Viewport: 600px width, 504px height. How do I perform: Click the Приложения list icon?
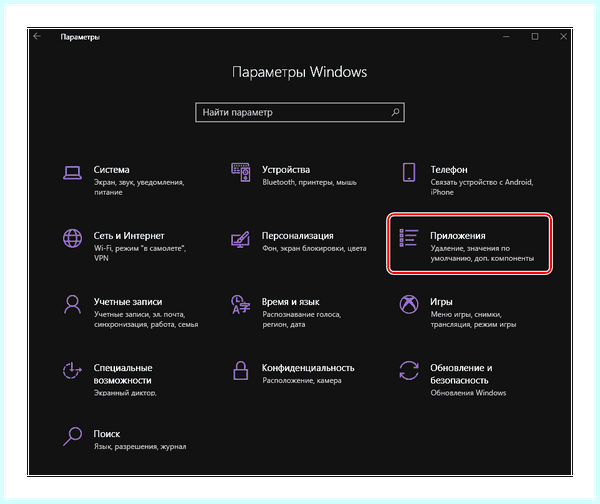point(409,238)
